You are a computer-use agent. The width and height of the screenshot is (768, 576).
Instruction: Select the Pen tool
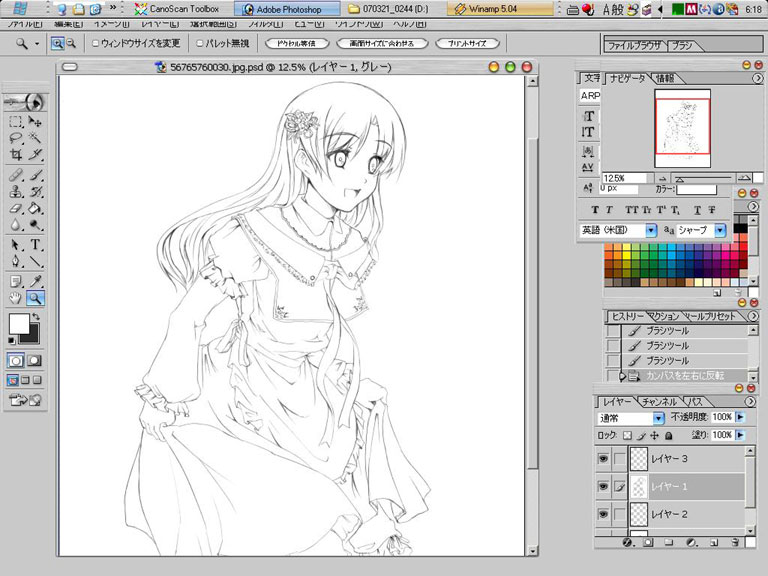(16, 261)
